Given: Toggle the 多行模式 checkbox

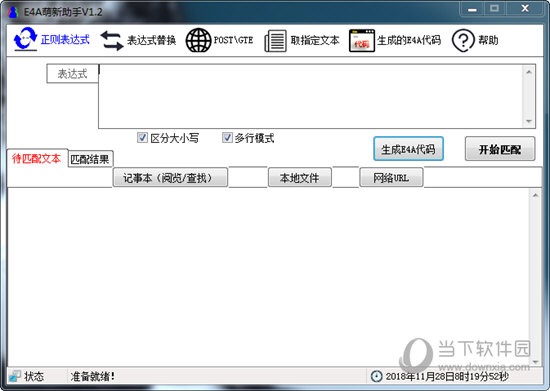Looking at the screenshot, I should pos(227,137).
